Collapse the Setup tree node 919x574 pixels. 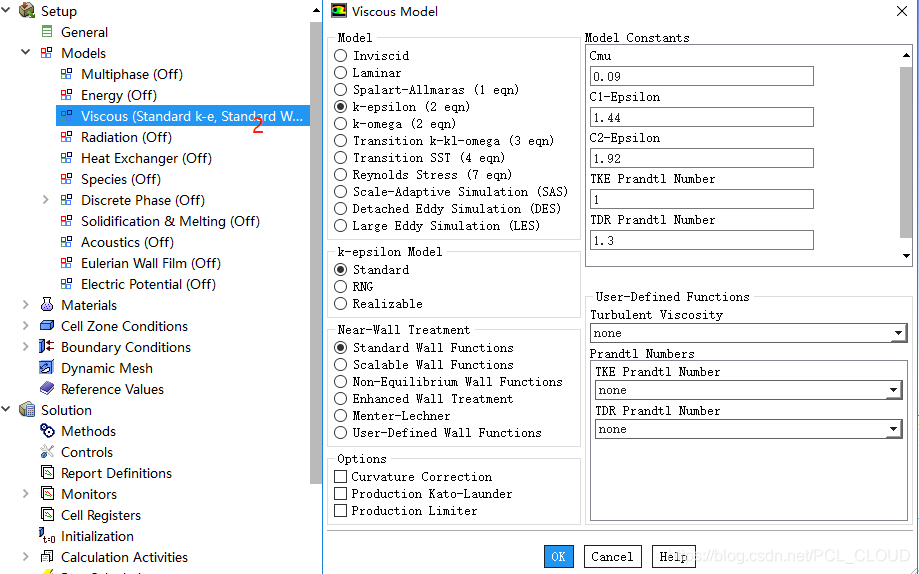pyautogui.click(x=6, y=10)
